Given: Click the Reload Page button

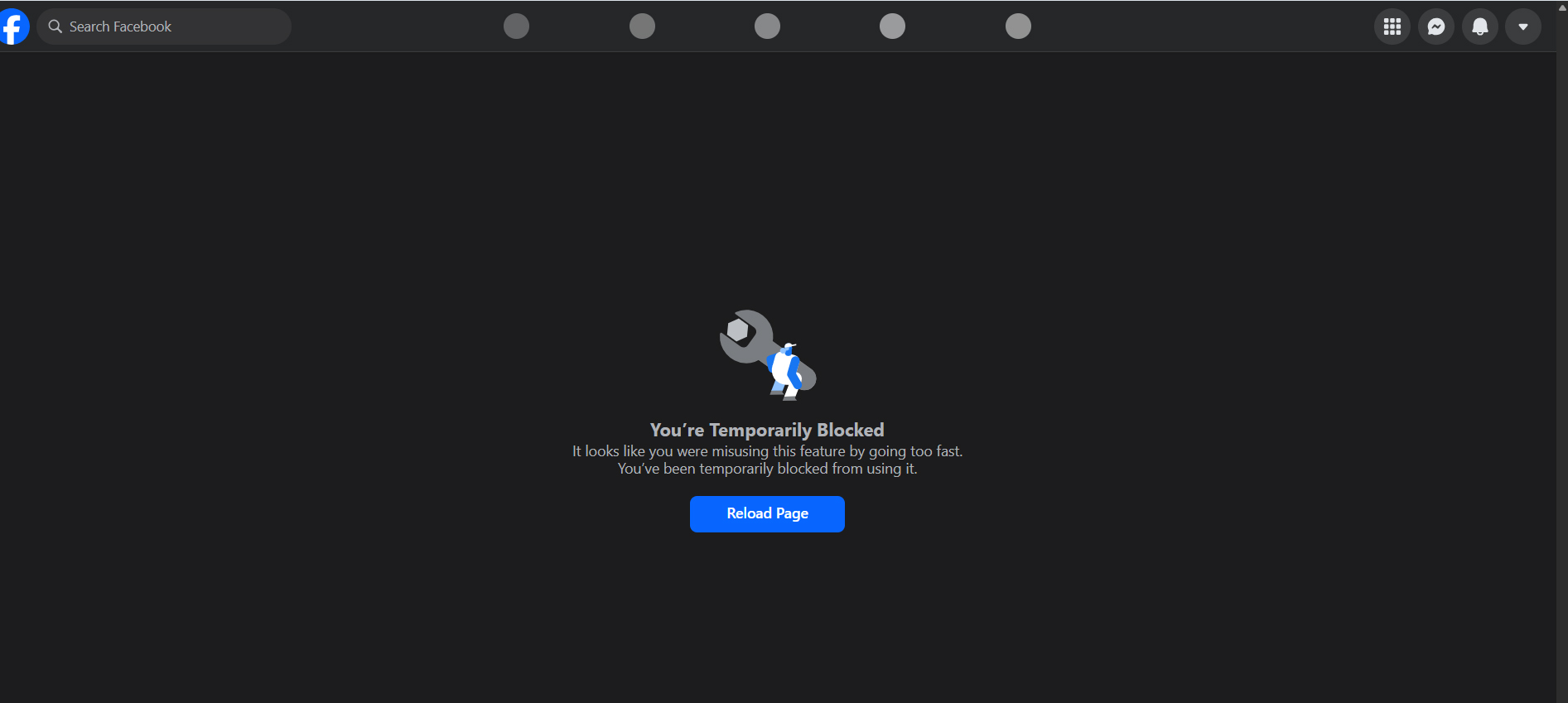Looking at the screenshot, I should point(767,514).
